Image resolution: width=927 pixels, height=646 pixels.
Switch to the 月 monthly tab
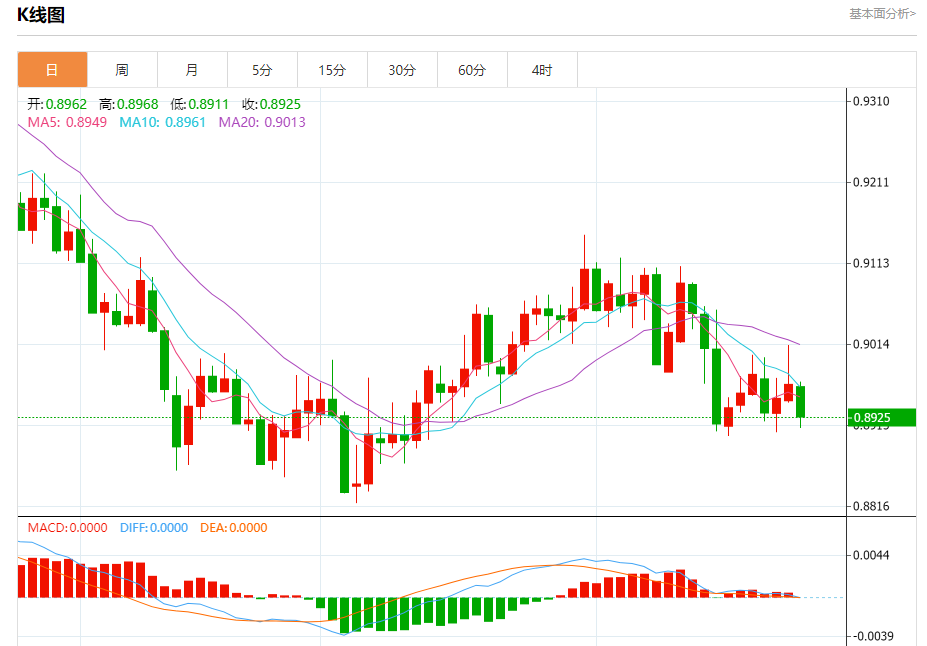point(192,70)
